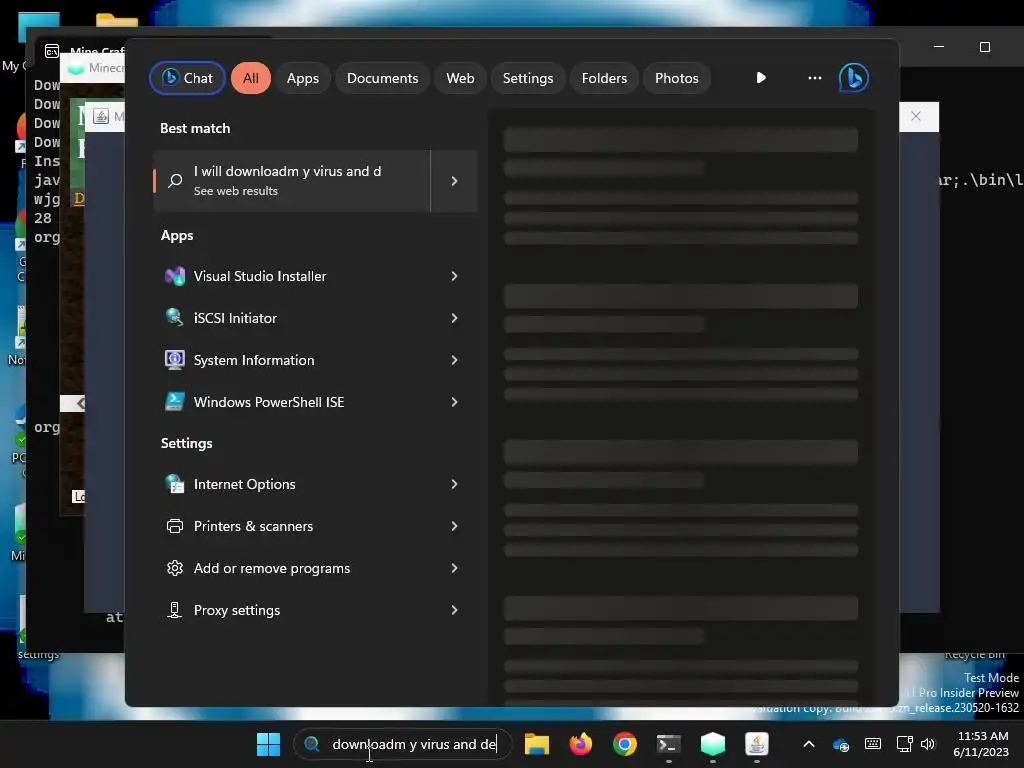Open the Terminal taskbar icon
The height and width of the screenshot is (768, 1024).
point(669,744)
